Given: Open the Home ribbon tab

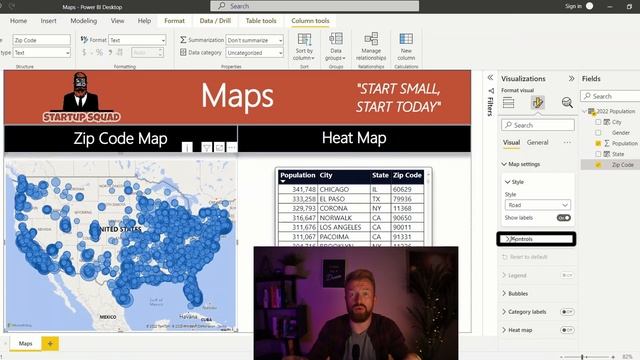Looking at the screenshot, I should pos(18,21).
